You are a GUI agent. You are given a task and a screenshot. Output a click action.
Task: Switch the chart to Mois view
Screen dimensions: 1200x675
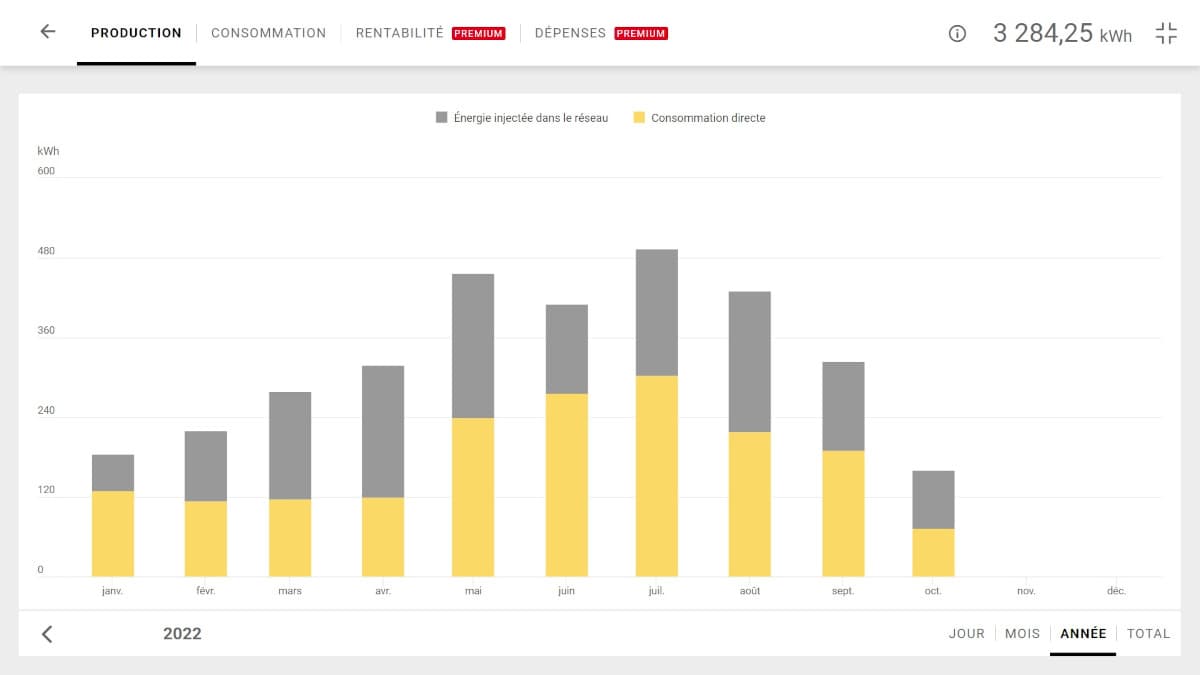tap(1022, 633)
